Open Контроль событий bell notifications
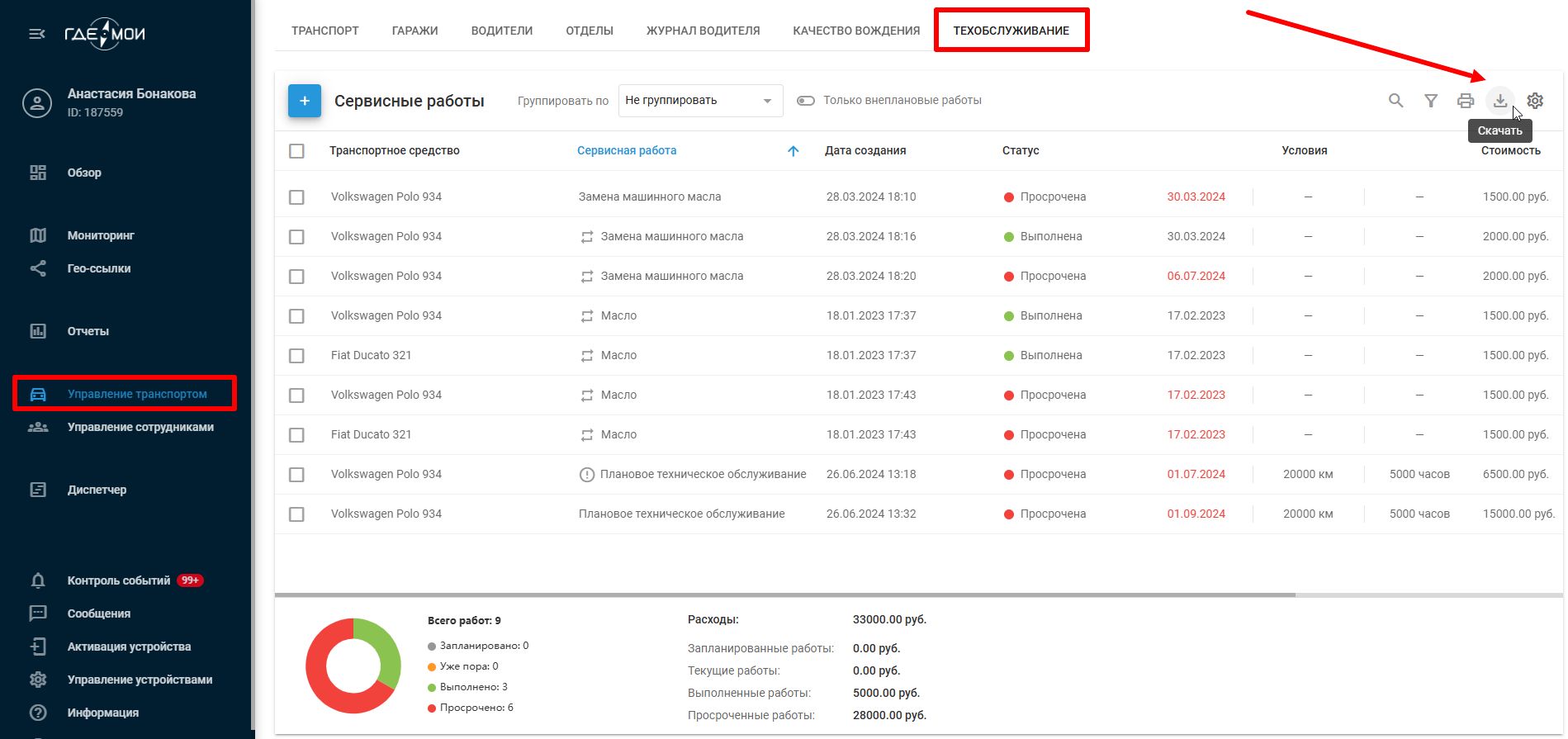This screenshot has width=1568, height=739. pos(38,580)
